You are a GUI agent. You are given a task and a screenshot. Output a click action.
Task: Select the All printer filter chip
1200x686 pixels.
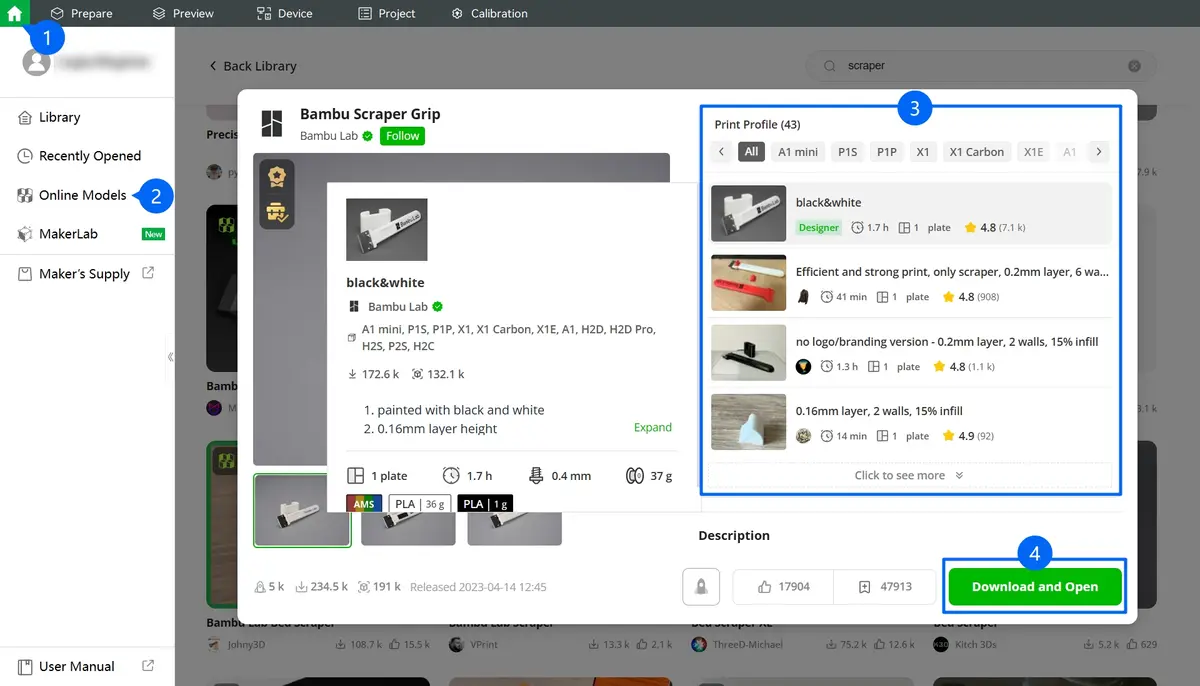[x=751, y=152]
